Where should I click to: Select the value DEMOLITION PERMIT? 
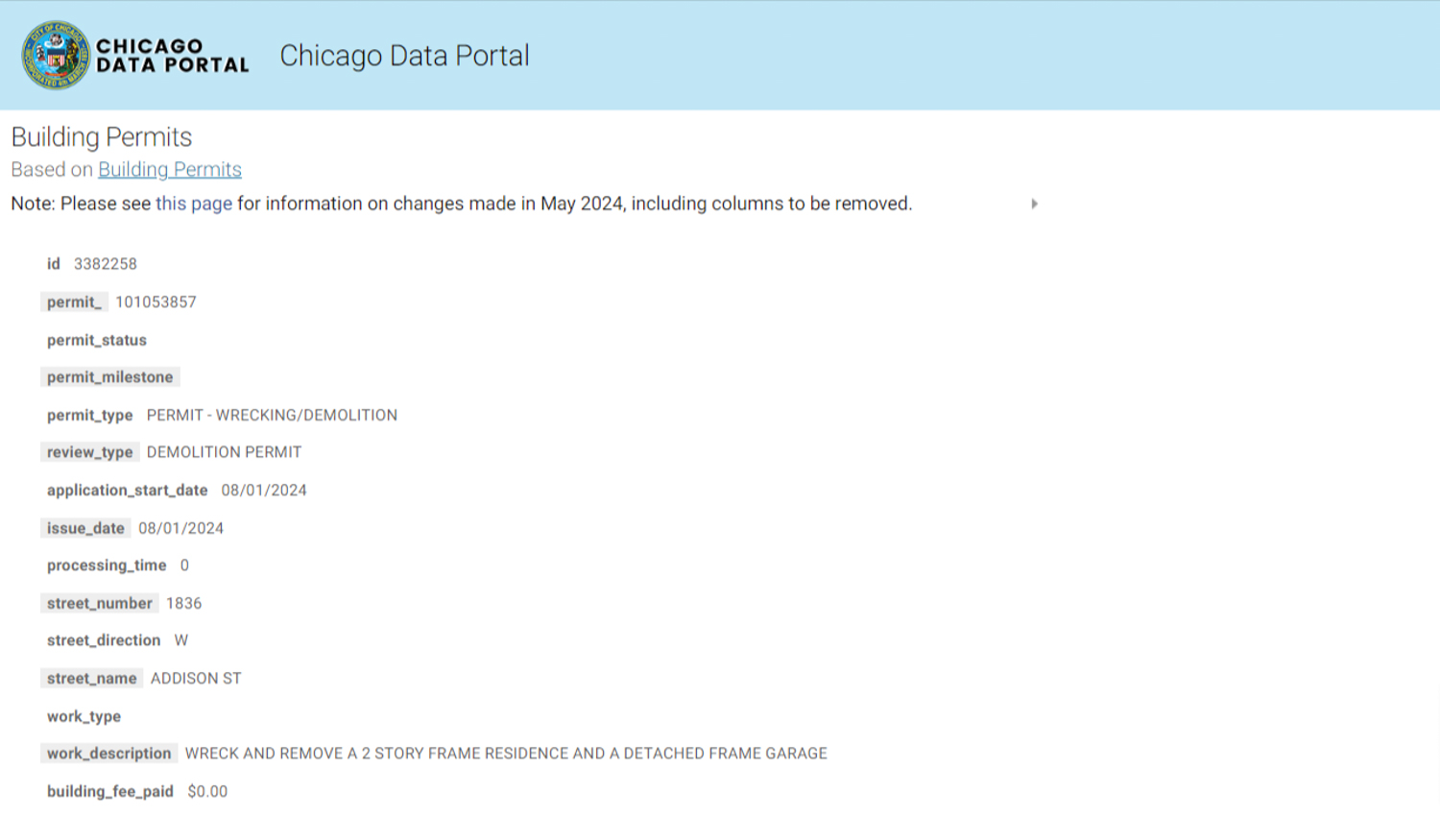[x=224, y=452]
